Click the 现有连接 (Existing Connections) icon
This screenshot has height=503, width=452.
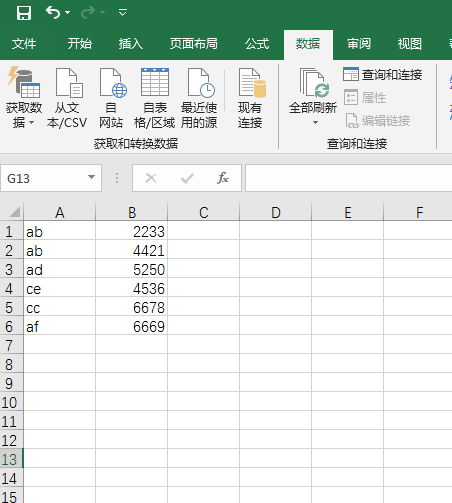[x=252, y=83]
